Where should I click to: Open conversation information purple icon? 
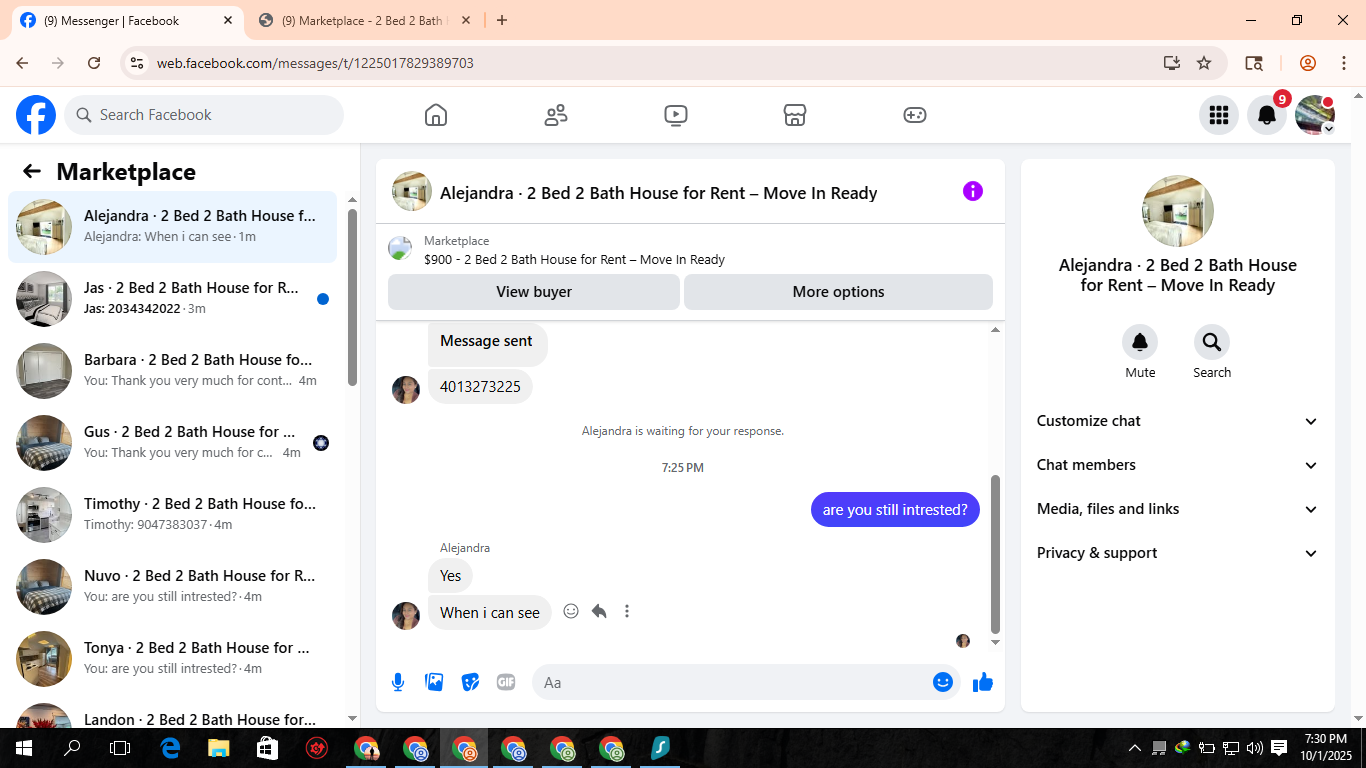[x=973, y=191]
